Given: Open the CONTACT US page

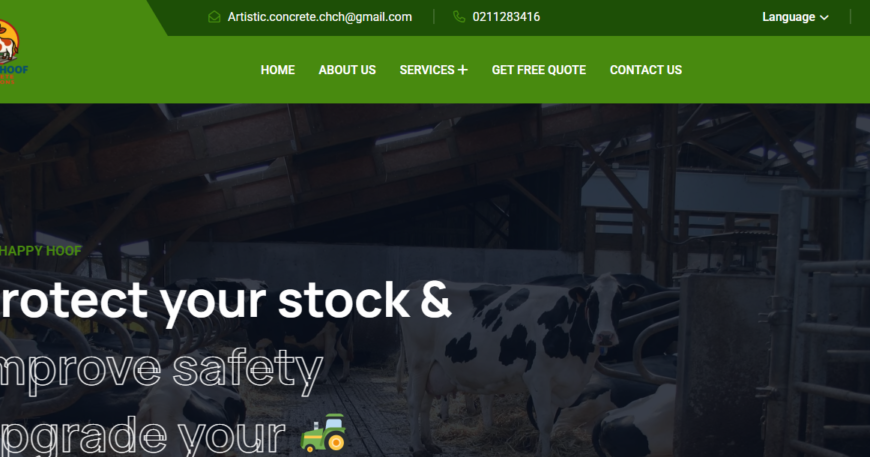Looking at the screenshot, I should point(646,70).
